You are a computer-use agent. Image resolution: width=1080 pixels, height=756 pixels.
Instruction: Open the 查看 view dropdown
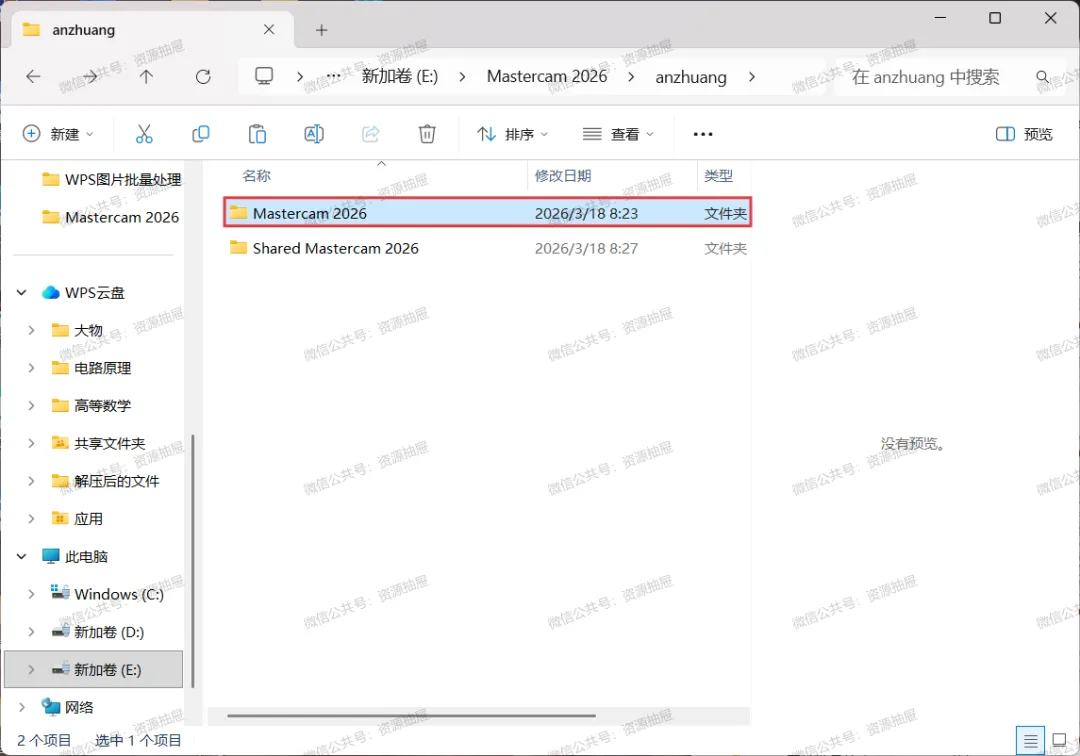click(x=618, y=134)
